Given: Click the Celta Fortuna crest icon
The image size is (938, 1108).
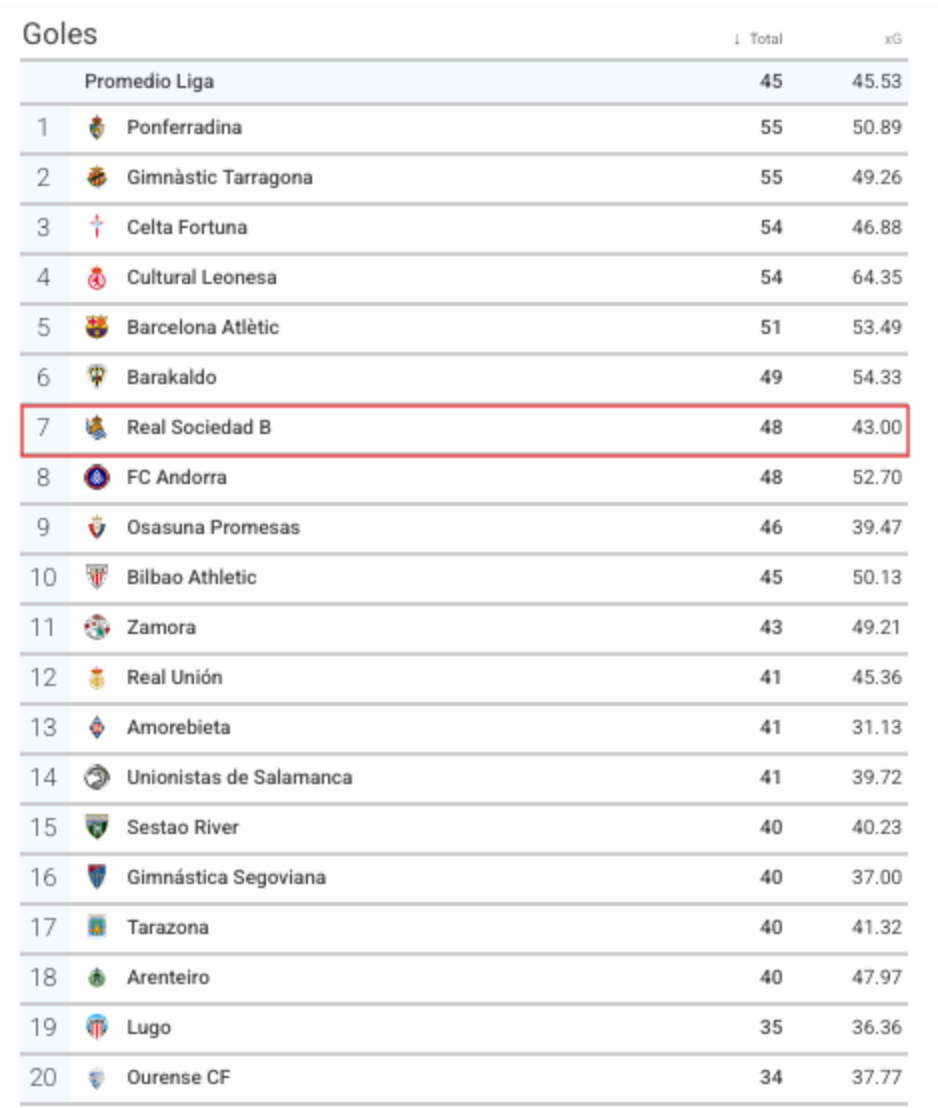Looking at the screenshot, I should pos(97,227).
